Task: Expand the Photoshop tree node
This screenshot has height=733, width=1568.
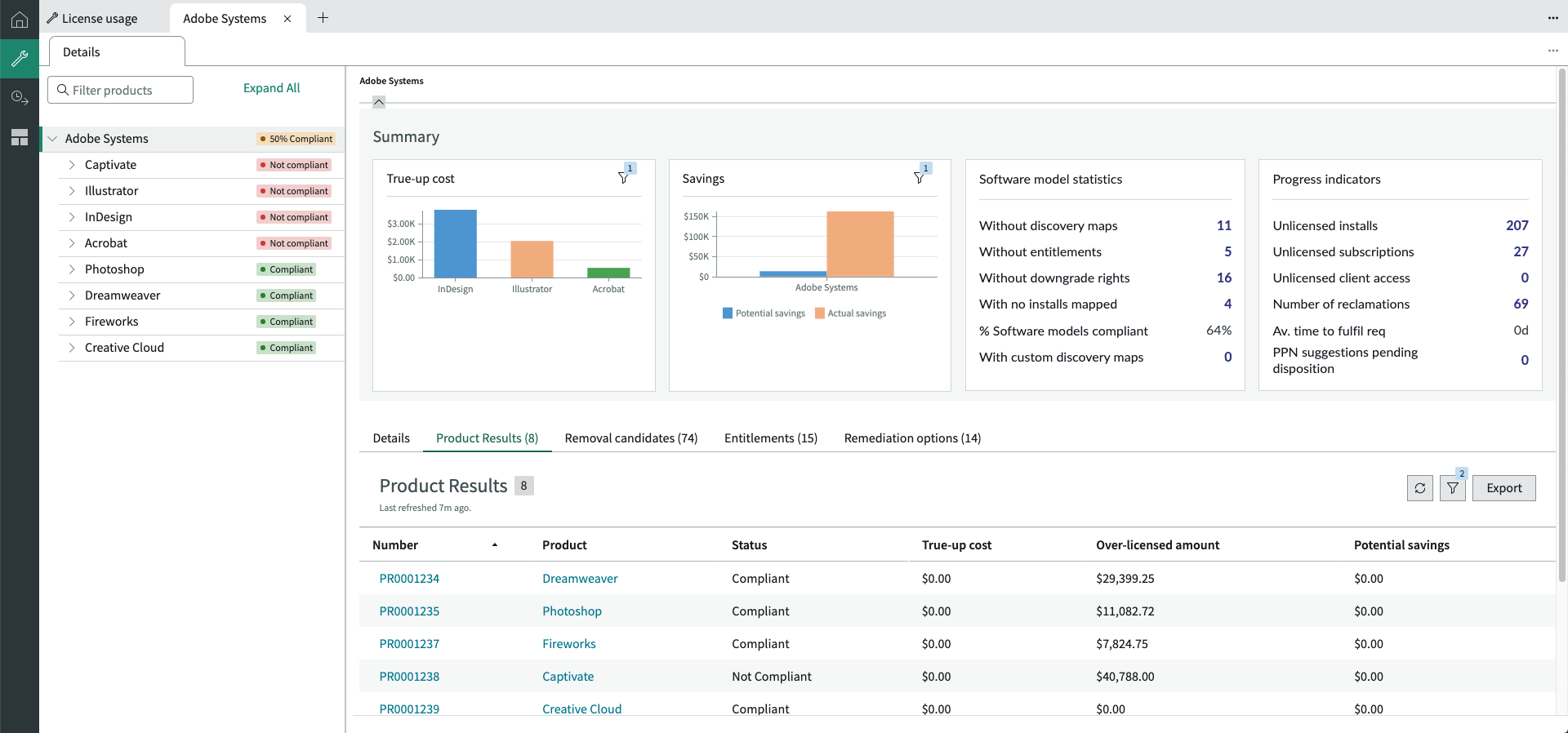Action: click(x=72, y=269)
